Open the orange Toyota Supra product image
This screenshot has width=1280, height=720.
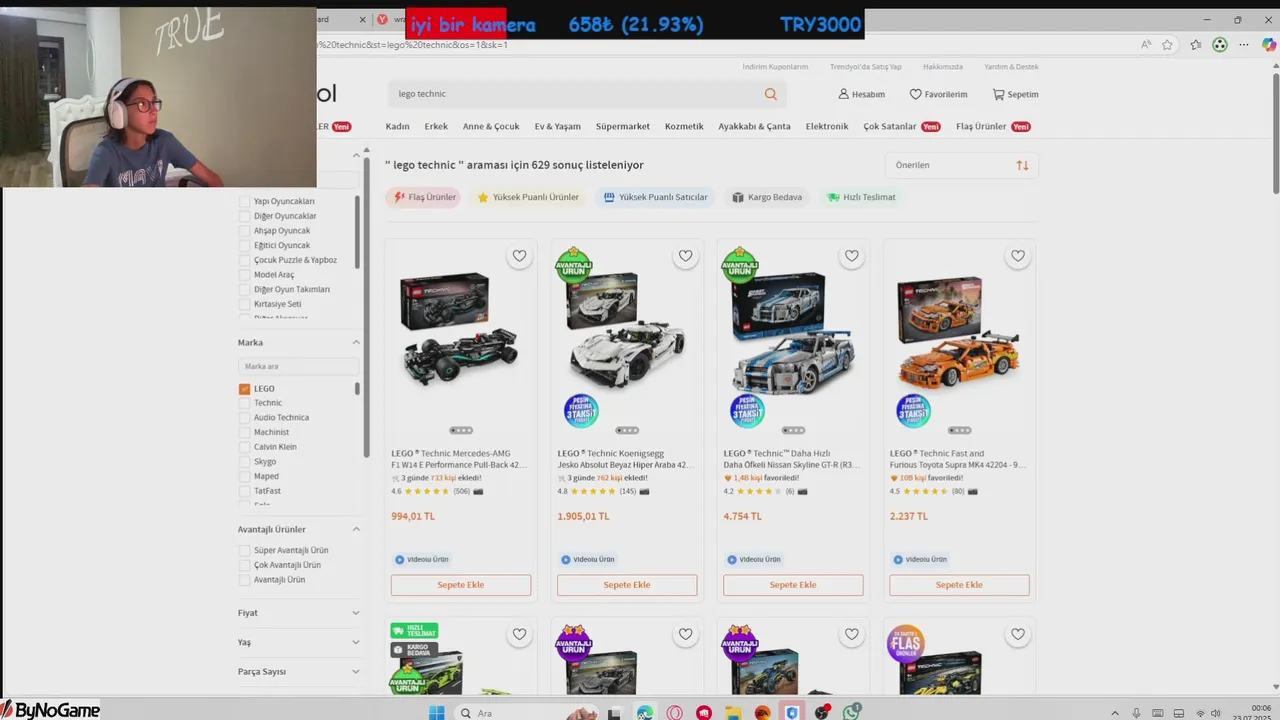point(959,335)
